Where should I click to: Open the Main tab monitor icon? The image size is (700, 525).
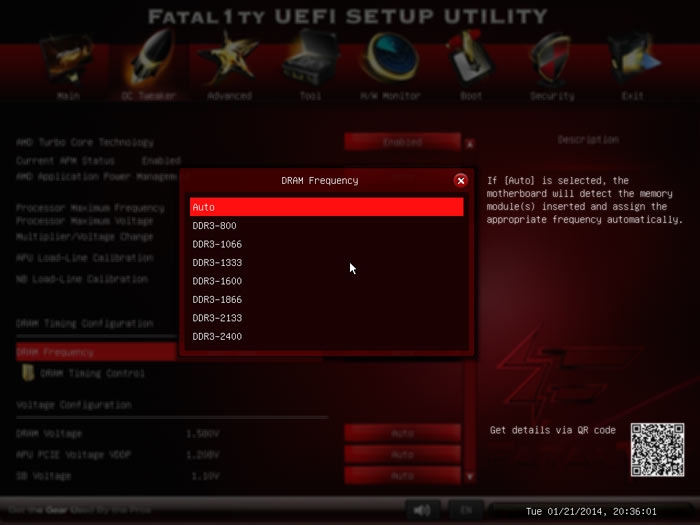[68, 58]
